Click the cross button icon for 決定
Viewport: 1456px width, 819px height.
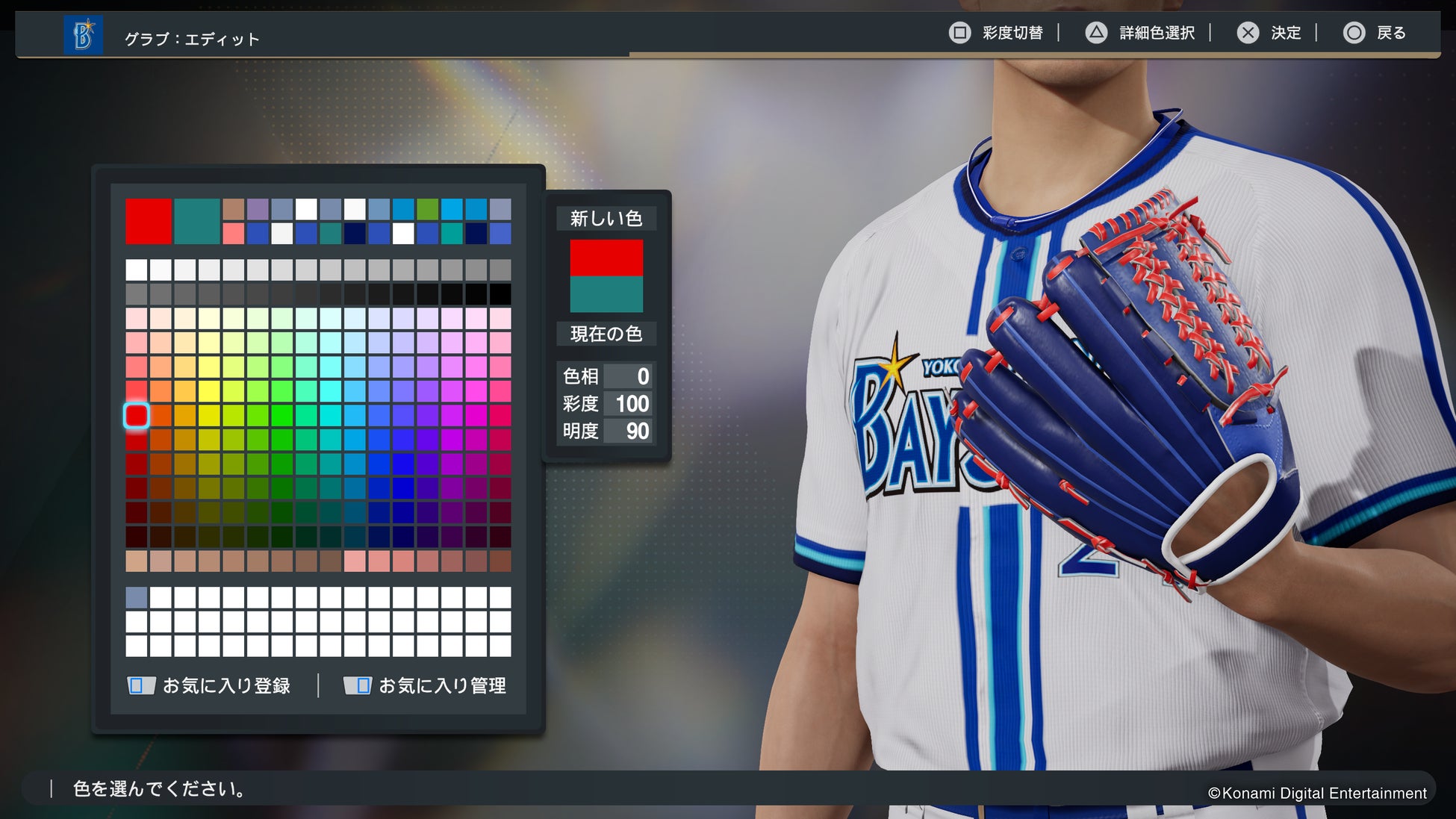click(1248, 33)
